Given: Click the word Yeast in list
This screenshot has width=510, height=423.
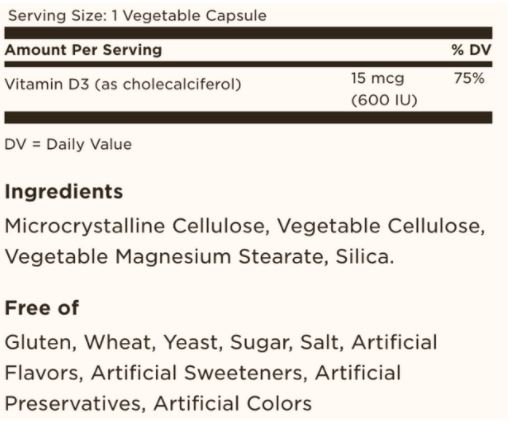Looking at the screenshot, I should [x=191, y=342].
